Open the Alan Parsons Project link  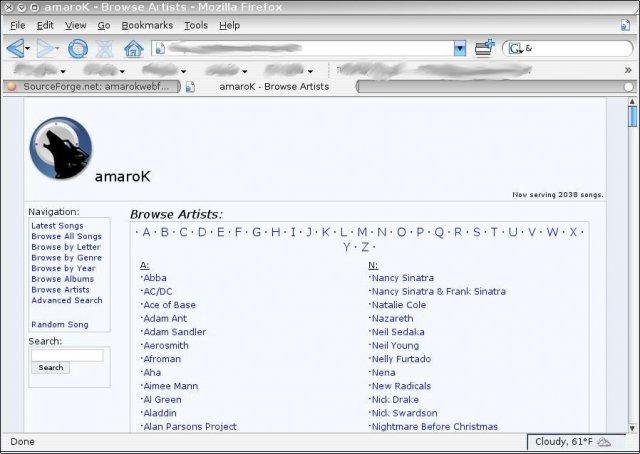tap(190, 427)
